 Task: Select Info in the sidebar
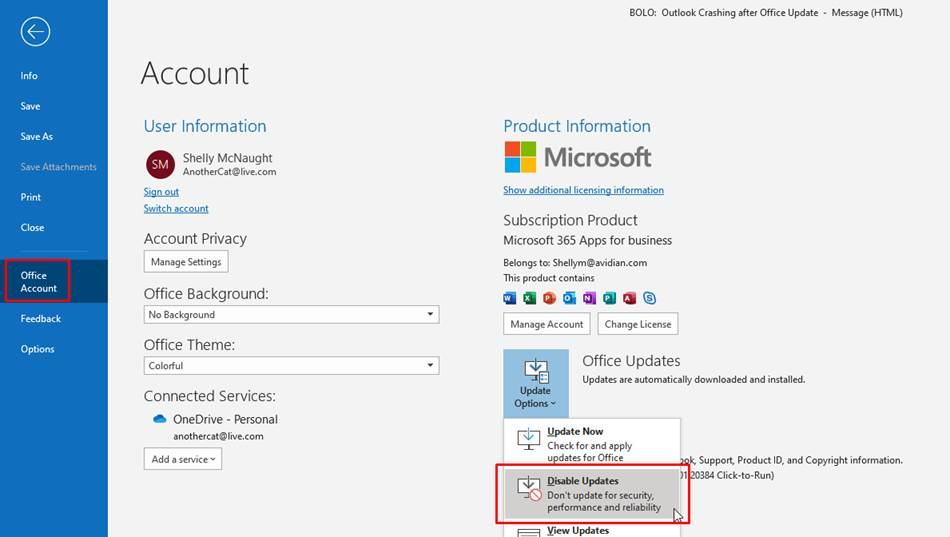click(x=28, y=76)
